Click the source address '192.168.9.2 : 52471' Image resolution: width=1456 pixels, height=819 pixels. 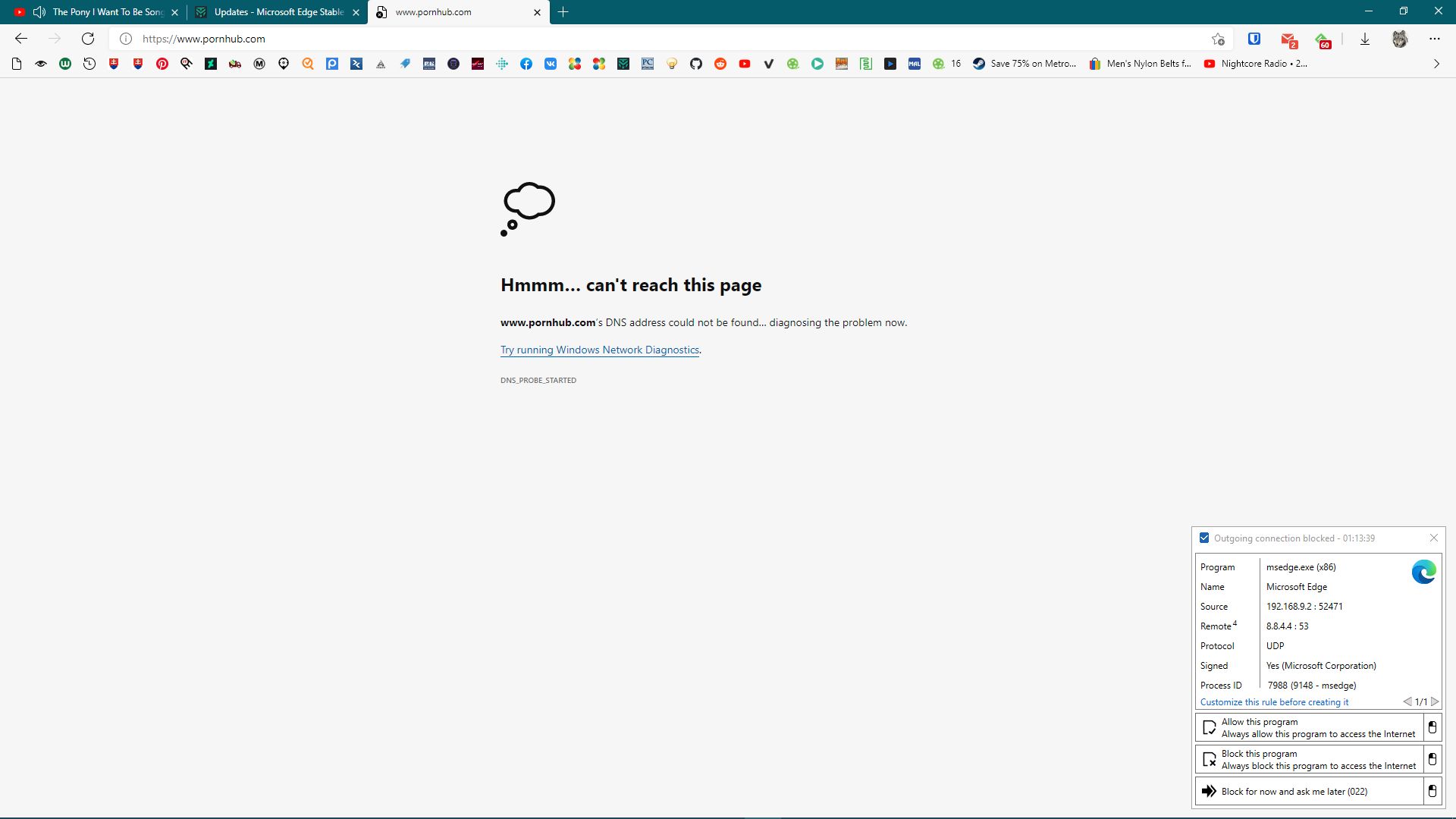(1304, 607)
